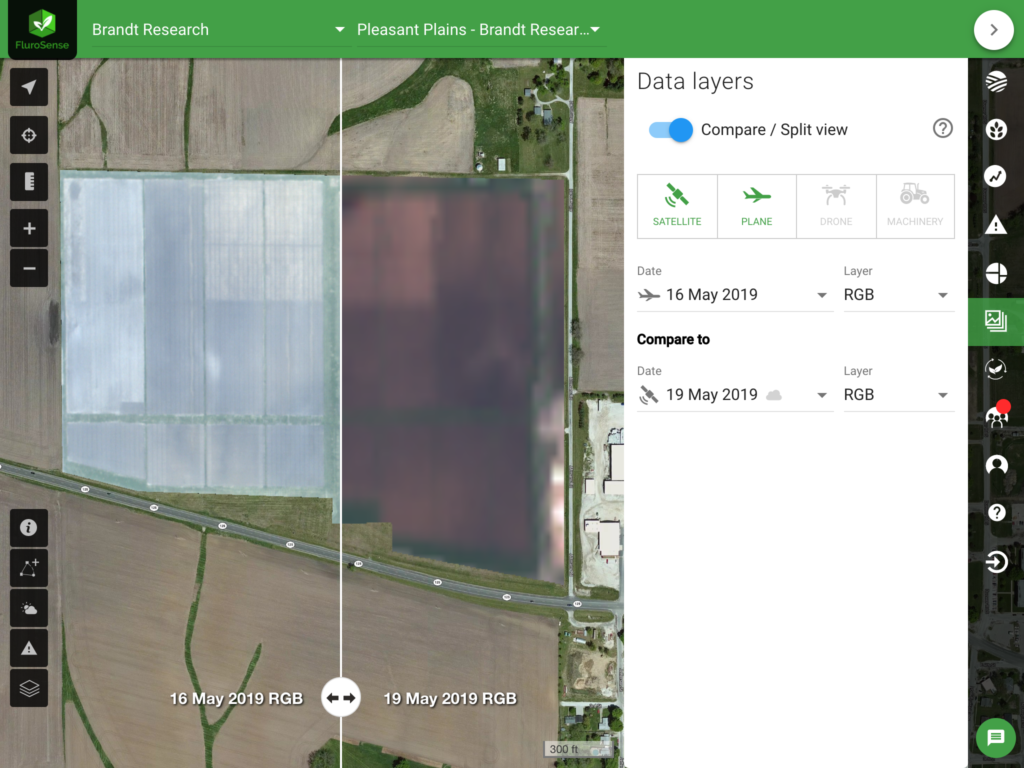Click the cloud icon beside 19 May 2019
Viewport: 1024px width, 768px height.
tap(774, 395)
